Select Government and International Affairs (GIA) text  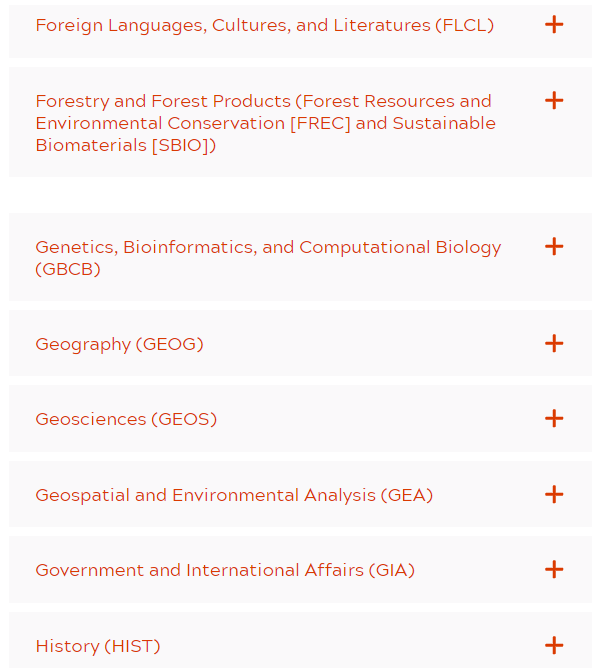coord(225,570)
